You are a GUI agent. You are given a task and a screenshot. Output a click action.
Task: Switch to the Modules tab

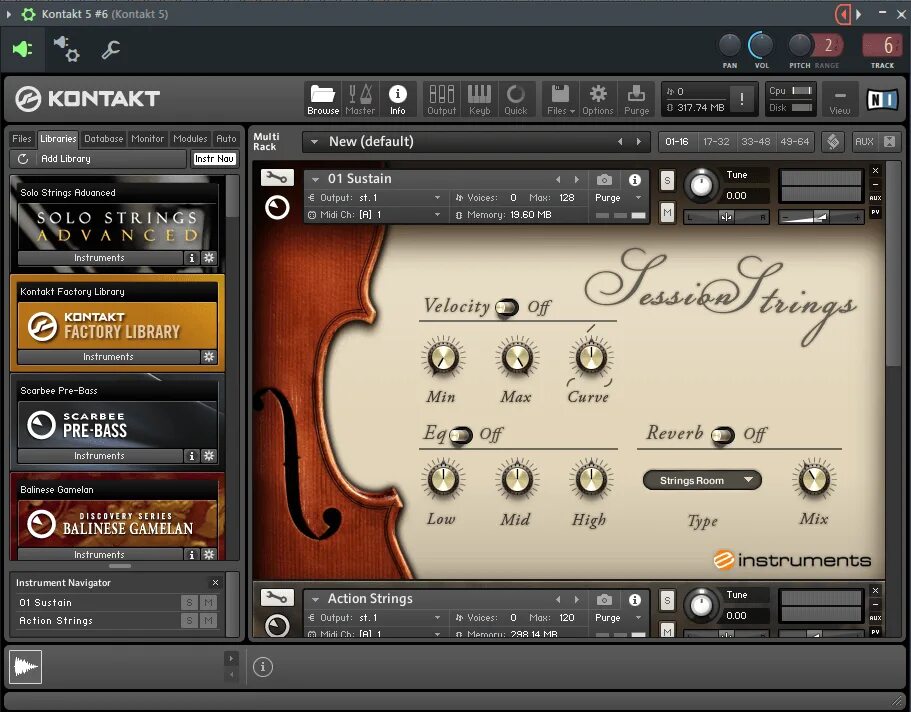click(190, 138)
